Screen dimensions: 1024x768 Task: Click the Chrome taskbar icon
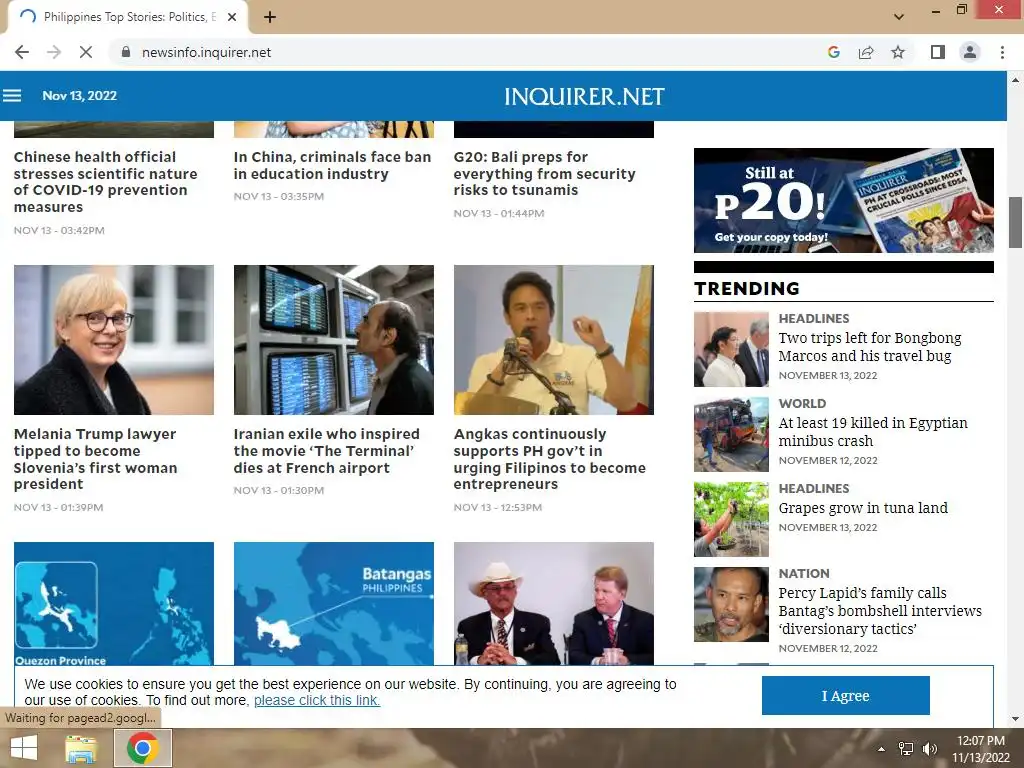point(143,748)
